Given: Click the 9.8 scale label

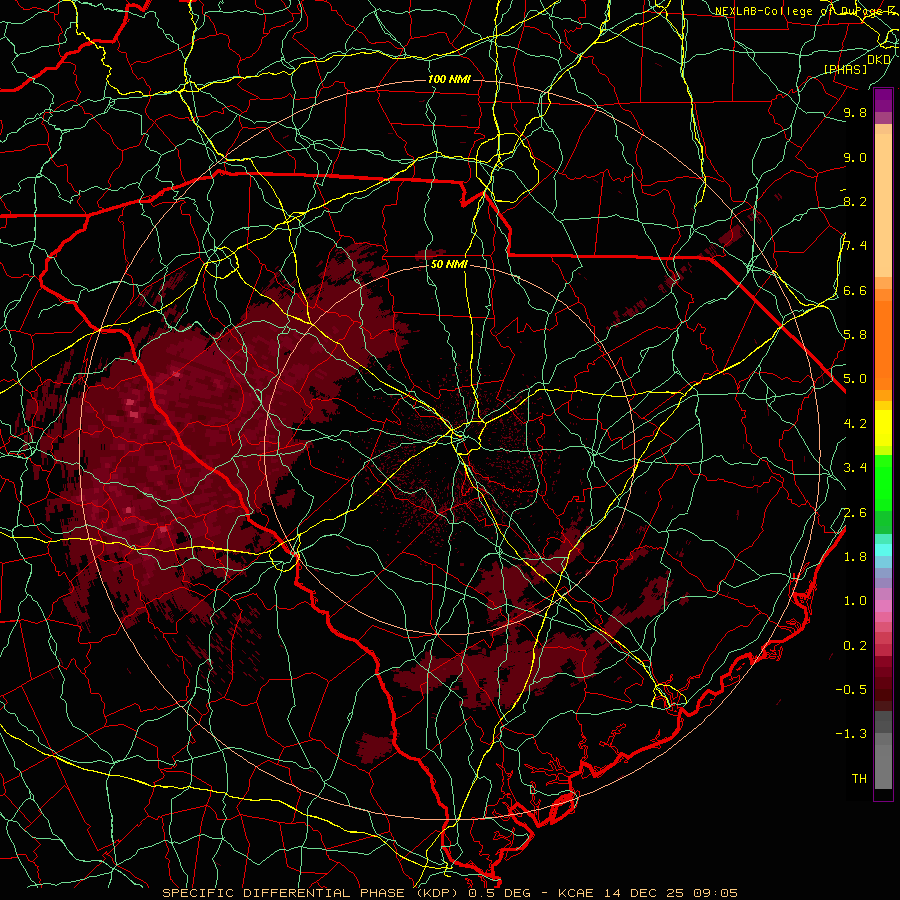Looking at the screenshot, I should [855, 113].
